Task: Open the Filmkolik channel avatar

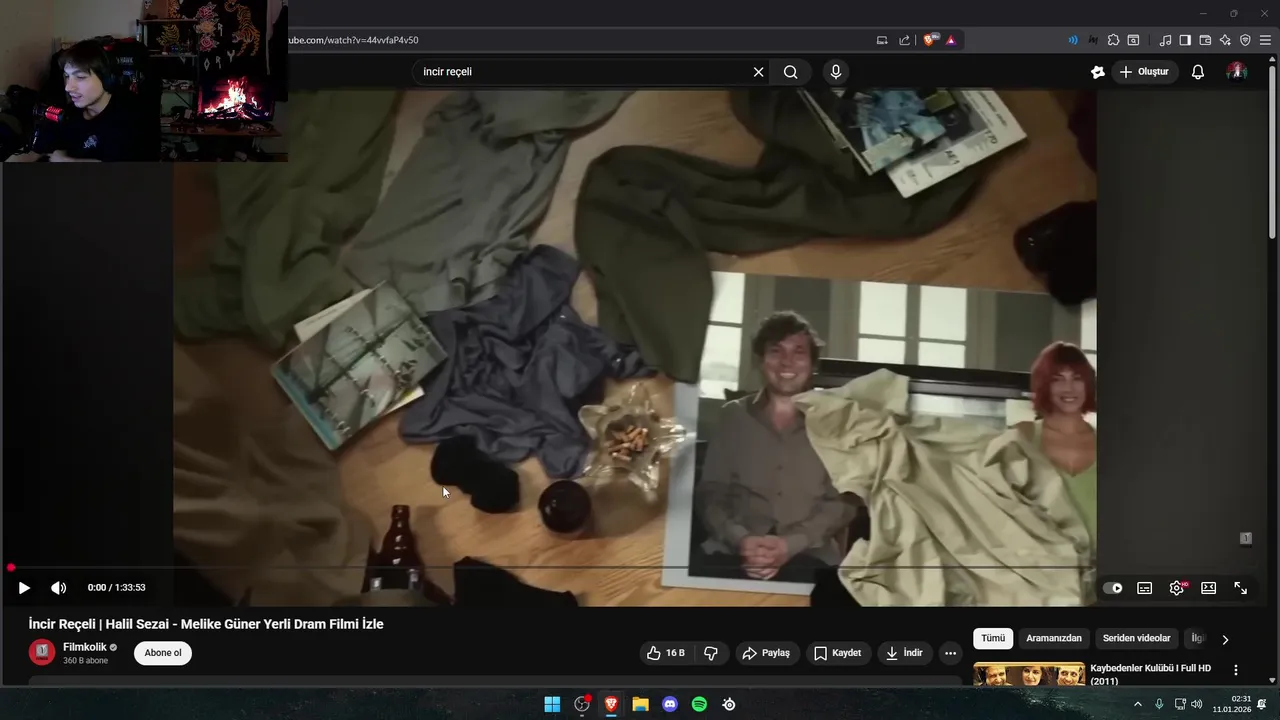Action: [42, 652]
